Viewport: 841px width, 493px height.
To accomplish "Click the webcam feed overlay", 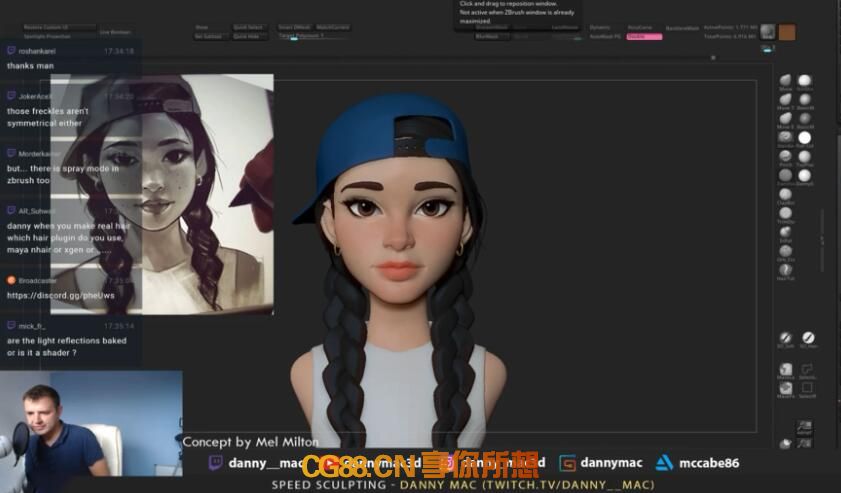I will tap(91, 423).
